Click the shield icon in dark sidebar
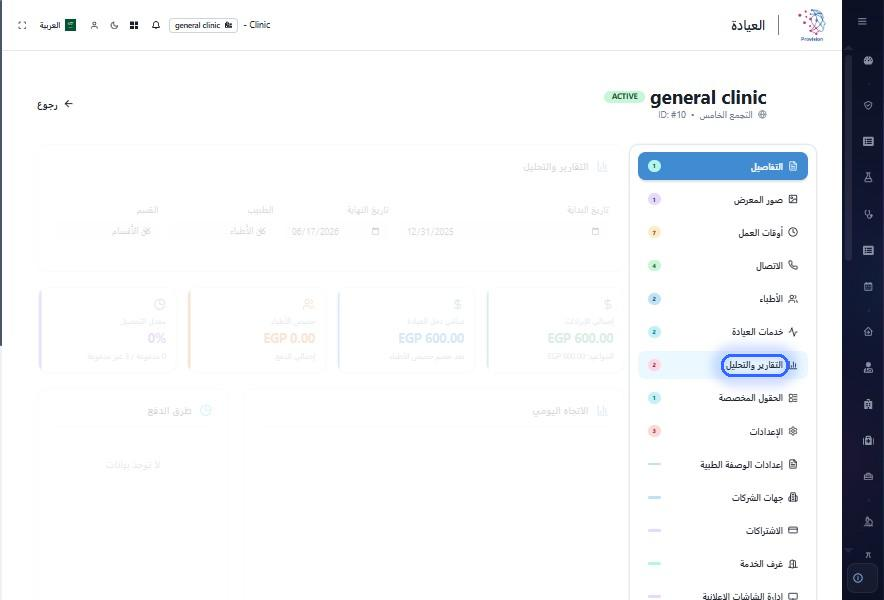The image size is (884, 600). (x=868, y=105)
